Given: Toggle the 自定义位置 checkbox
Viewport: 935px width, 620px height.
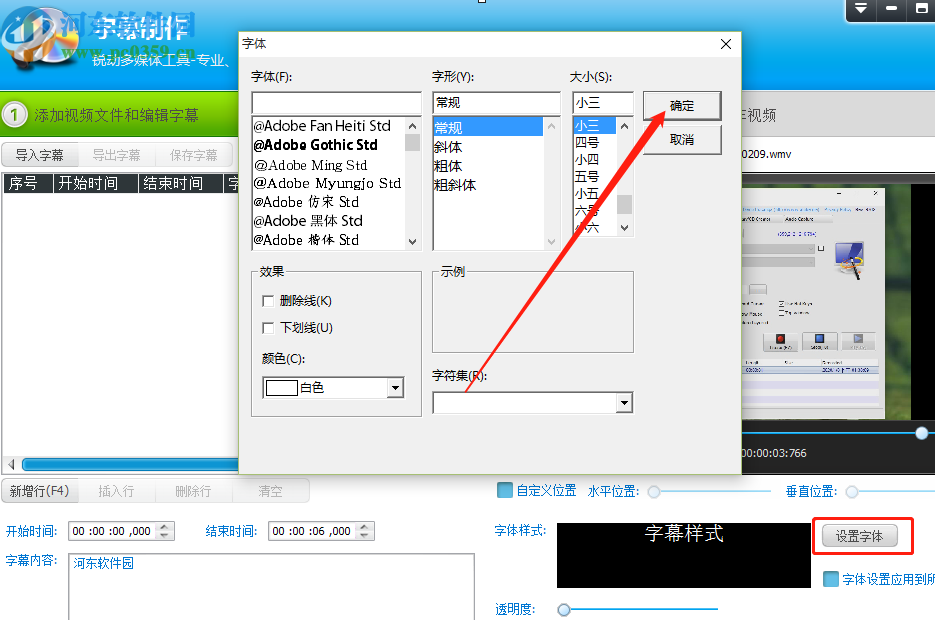Looking at the screenshot, I should (505, 491).
